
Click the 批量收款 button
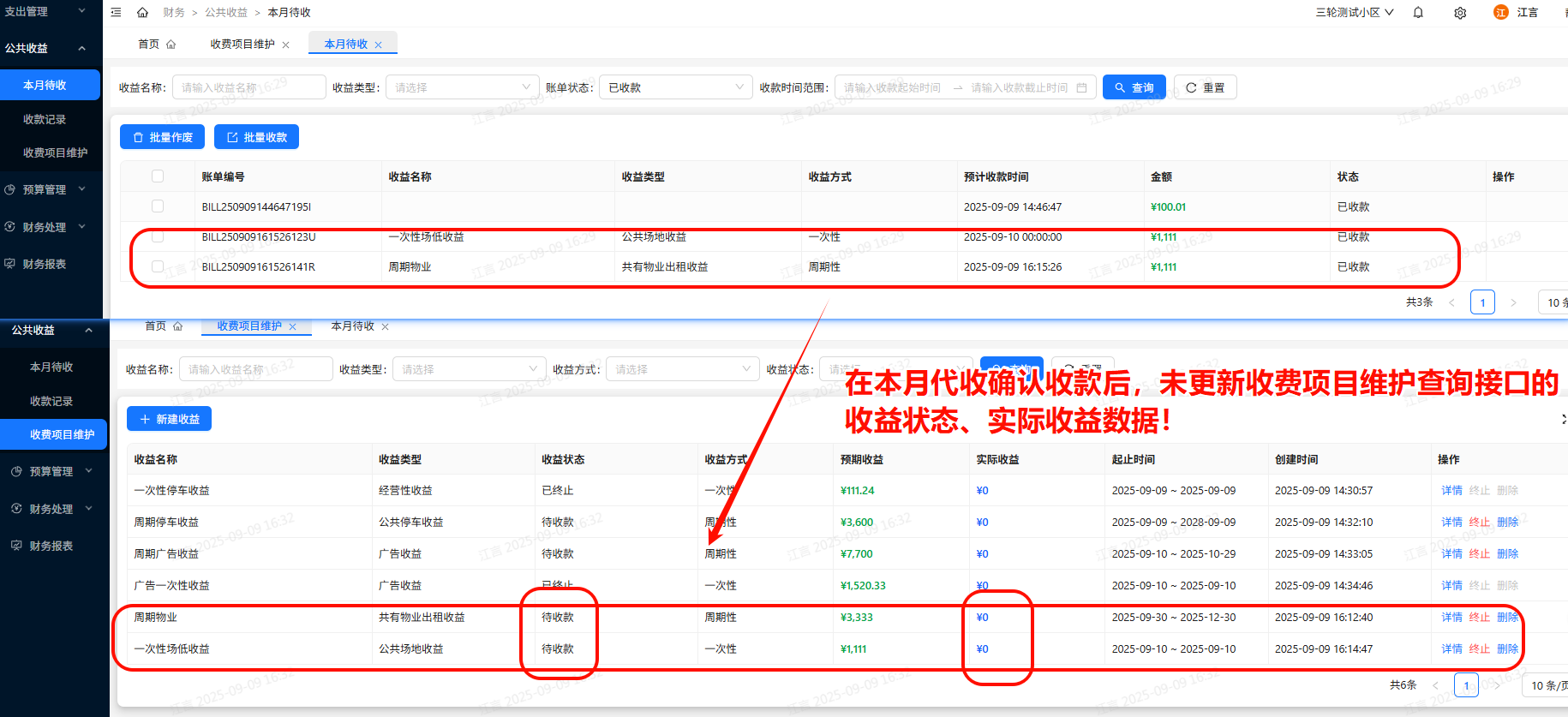coord(256,137)
